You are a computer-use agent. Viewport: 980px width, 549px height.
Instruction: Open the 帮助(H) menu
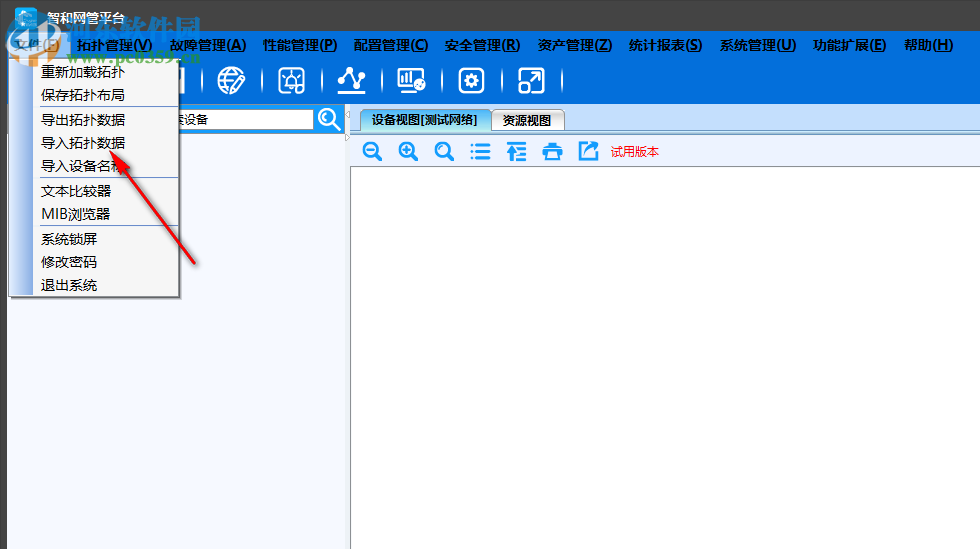click(929, 45)
